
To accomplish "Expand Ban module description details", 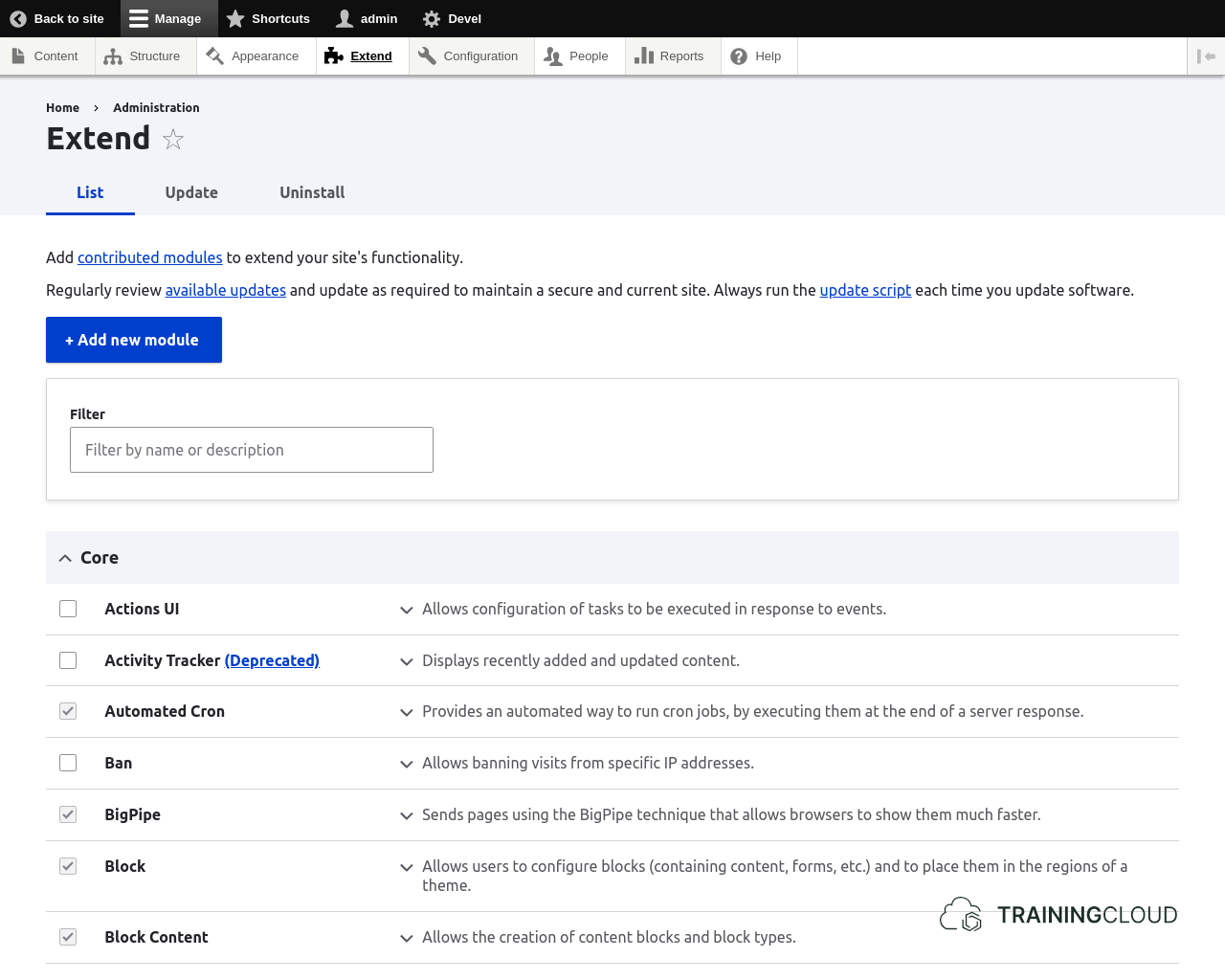I will pyautogui.click(x=407, y=764).
